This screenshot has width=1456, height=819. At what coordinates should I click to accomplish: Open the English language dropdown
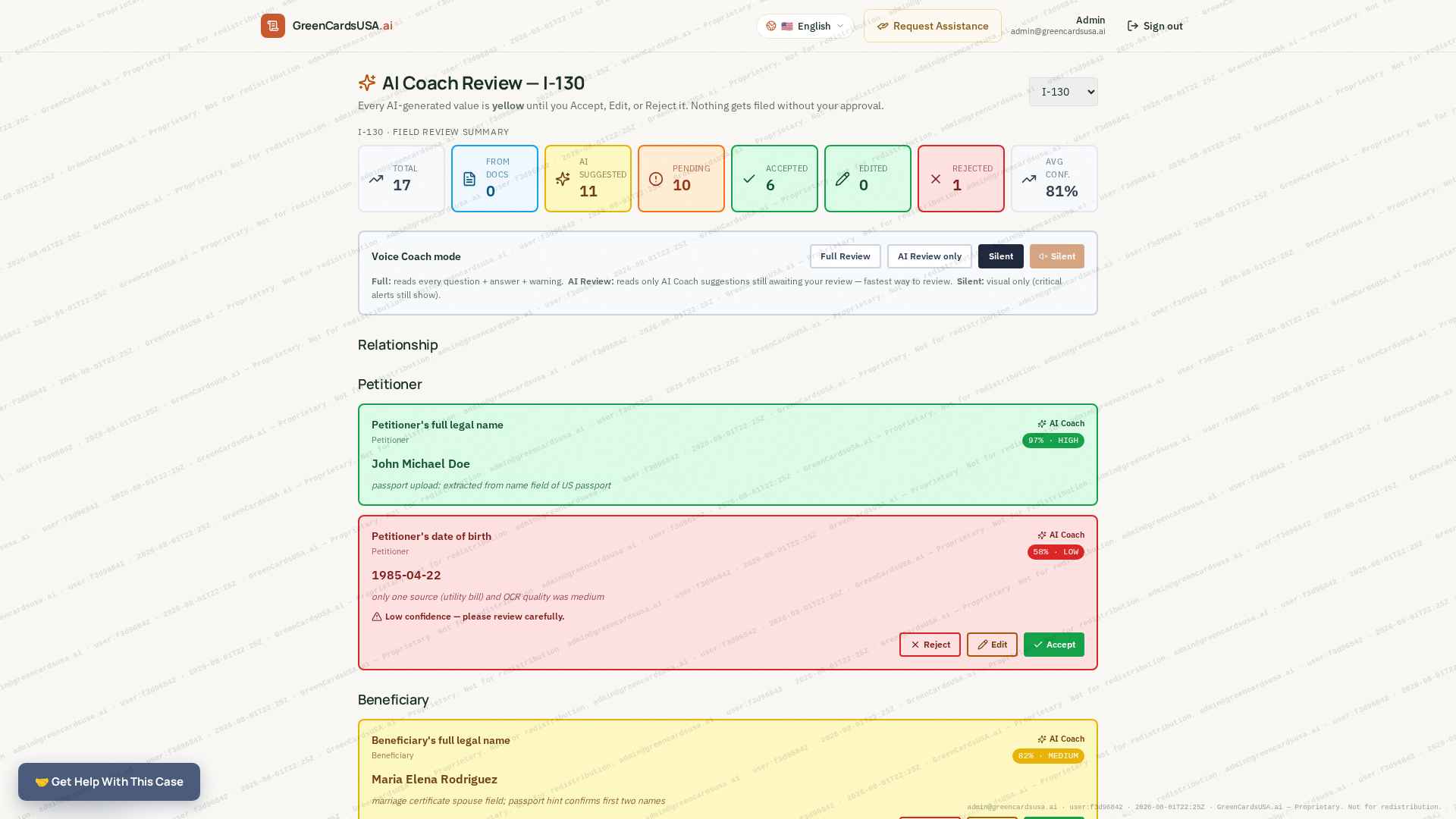click(x=805, y=26)
